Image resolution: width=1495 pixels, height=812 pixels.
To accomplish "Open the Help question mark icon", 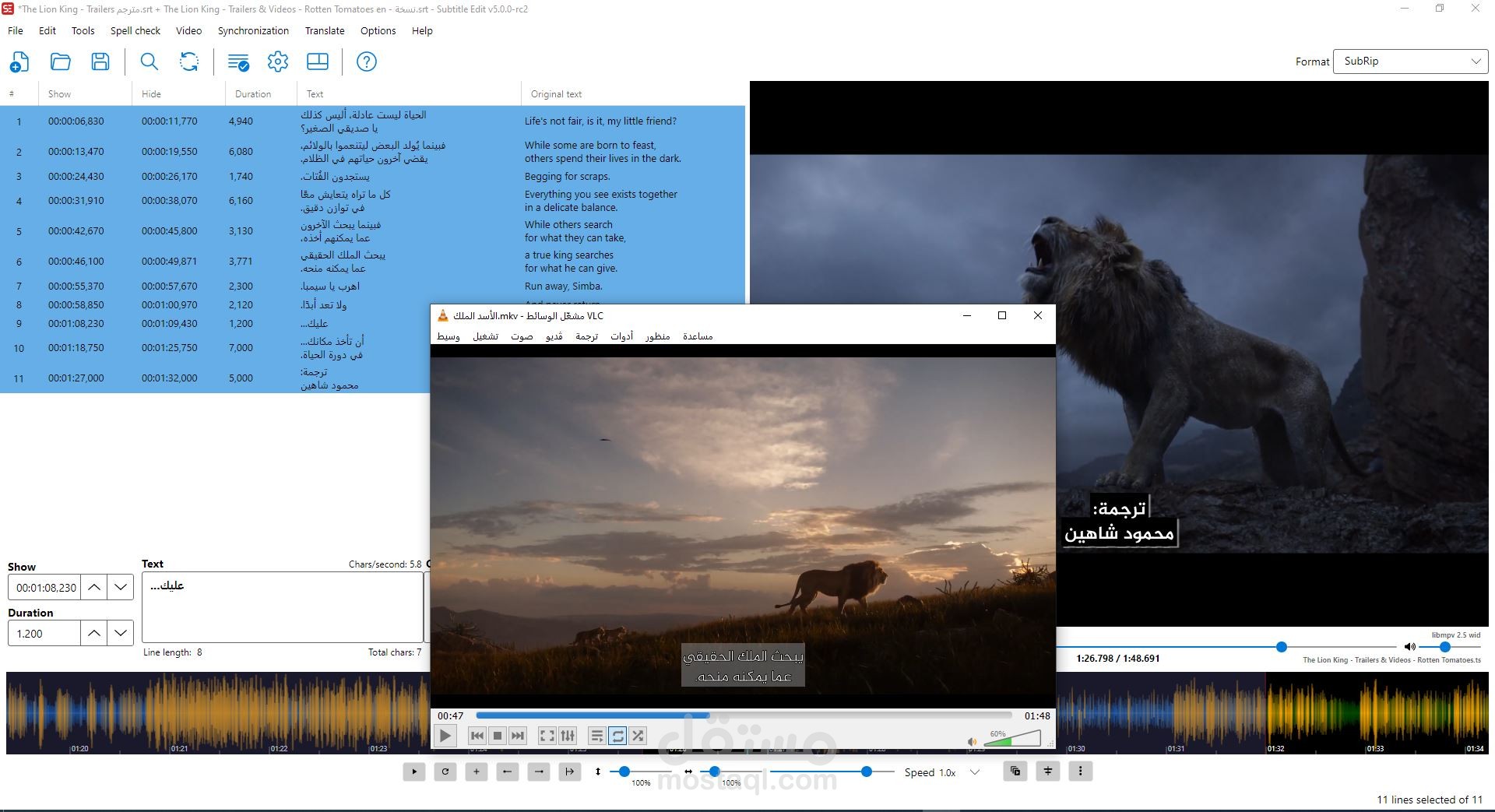I will (367, 62).
